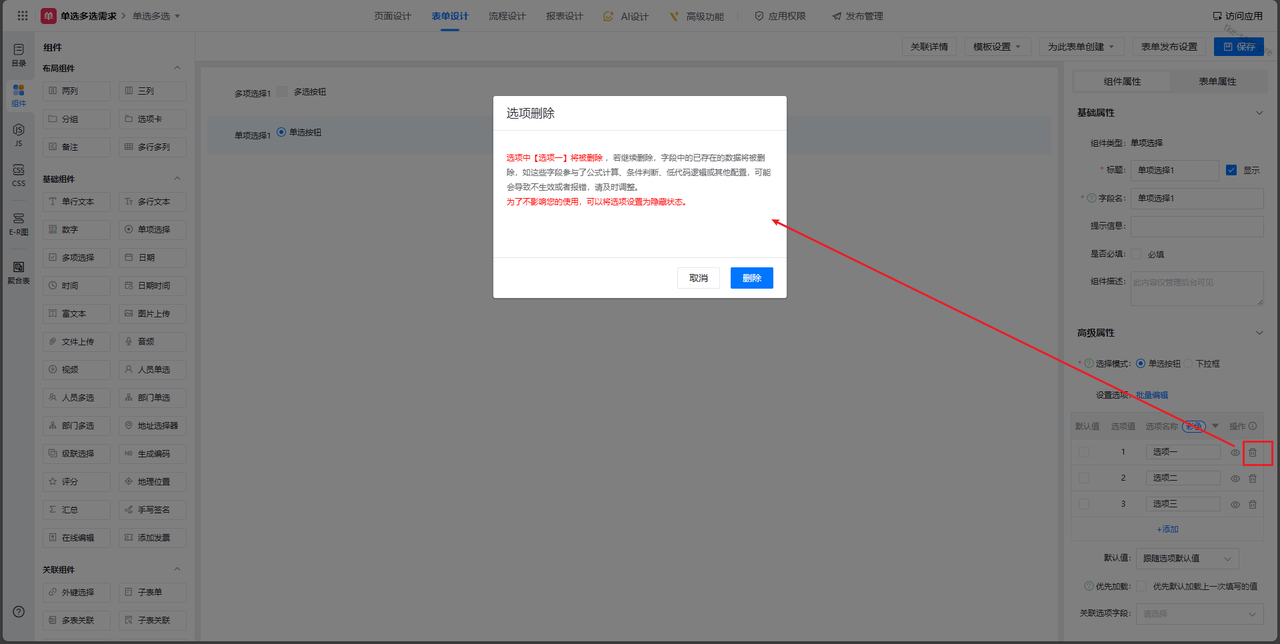The height and width of the screenshot is (644, 1280).
Task: Click the 删除 button in the dialog
Action: point(751,278)
